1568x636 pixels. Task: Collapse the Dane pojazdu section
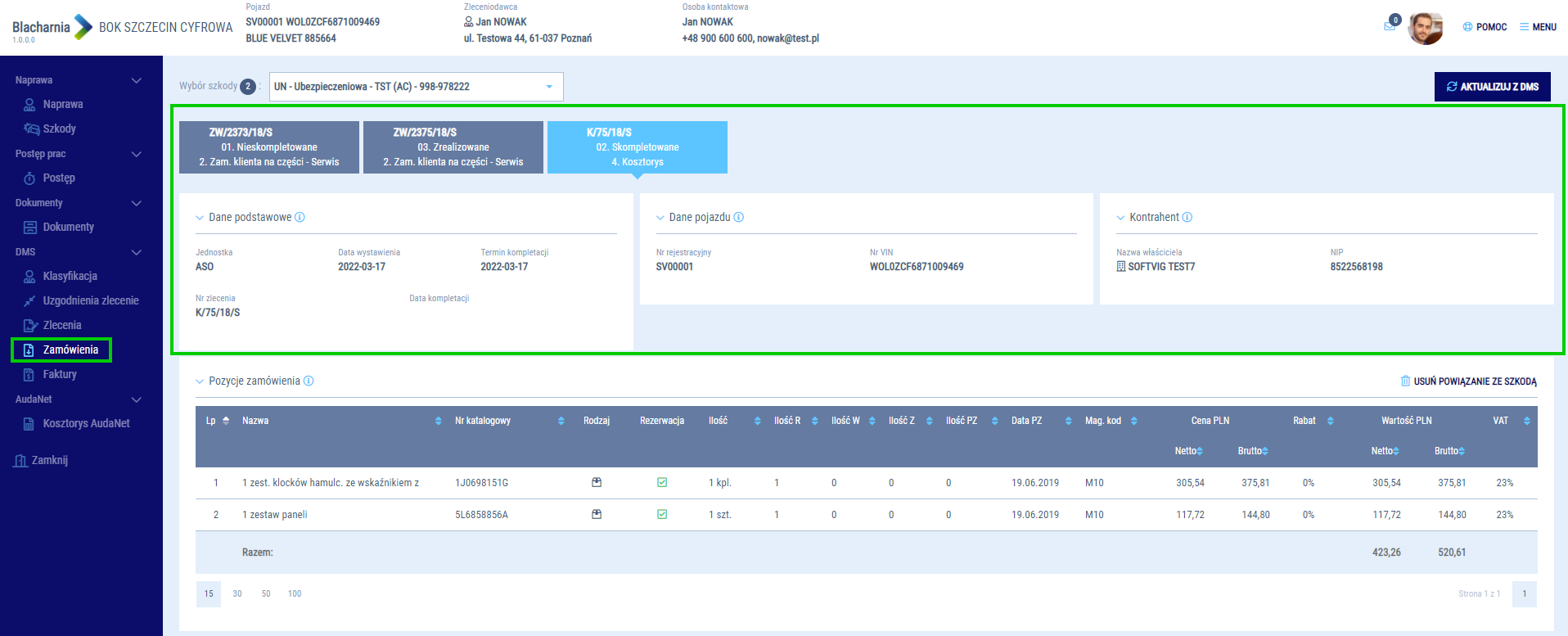pos(660,218)
